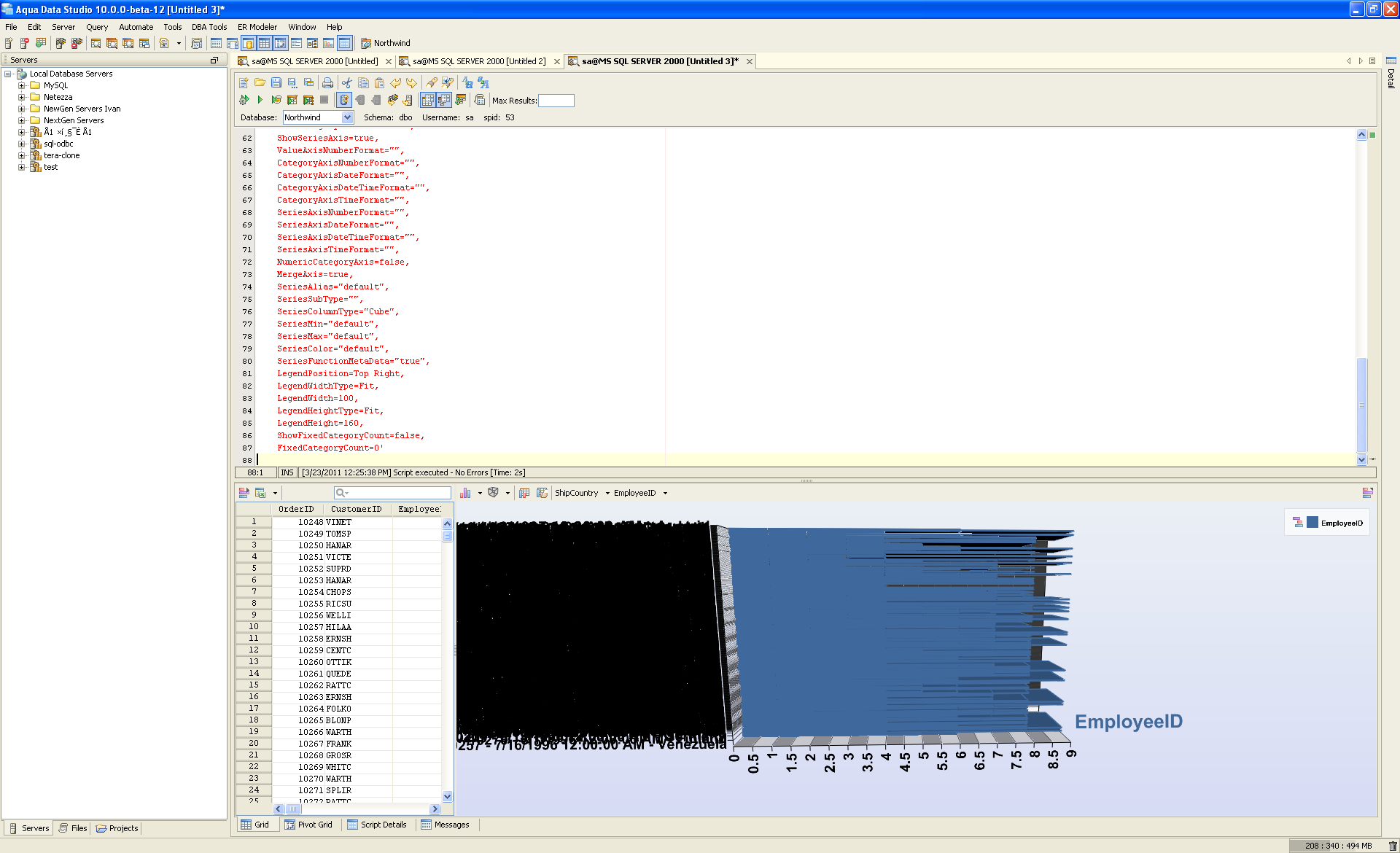The width and height of the screenshot is (1400, 853).
Task: Click the Export to Excel icon
Action: pyautogui.click(x=260, y=493)
